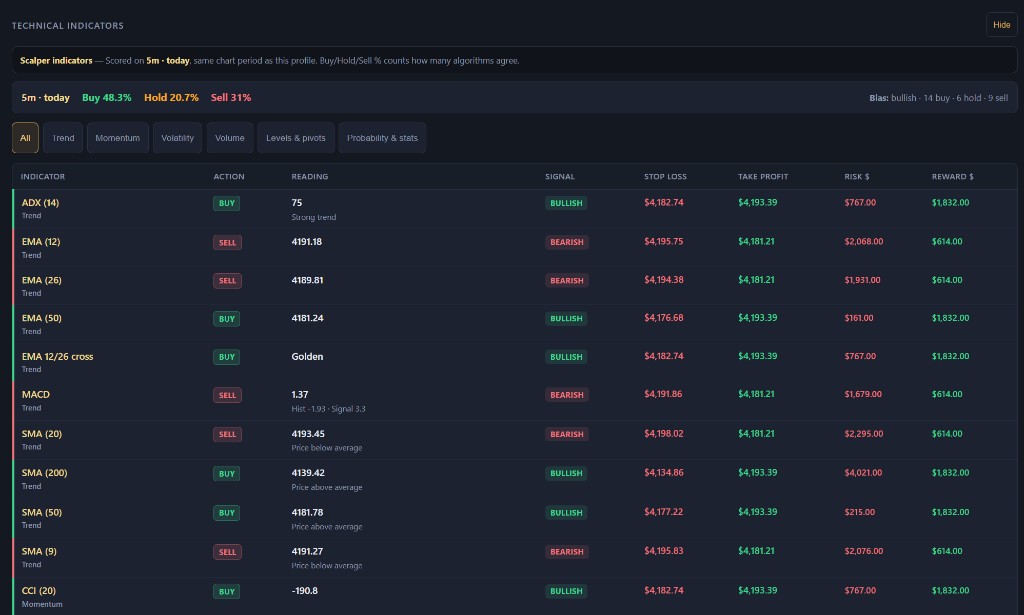Click the STOP LOSS column header
Viewport: 1024px width, 615px height.
665,176
